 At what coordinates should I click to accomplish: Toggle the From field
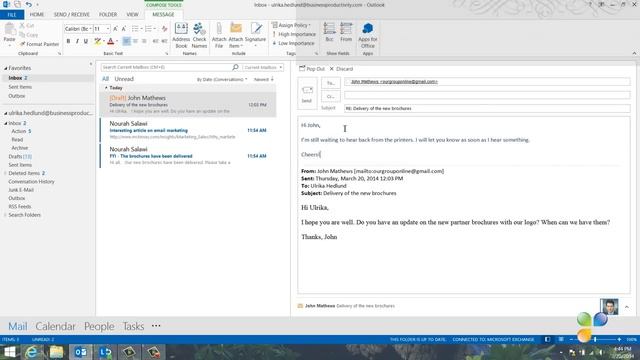(x=346, y=33)
